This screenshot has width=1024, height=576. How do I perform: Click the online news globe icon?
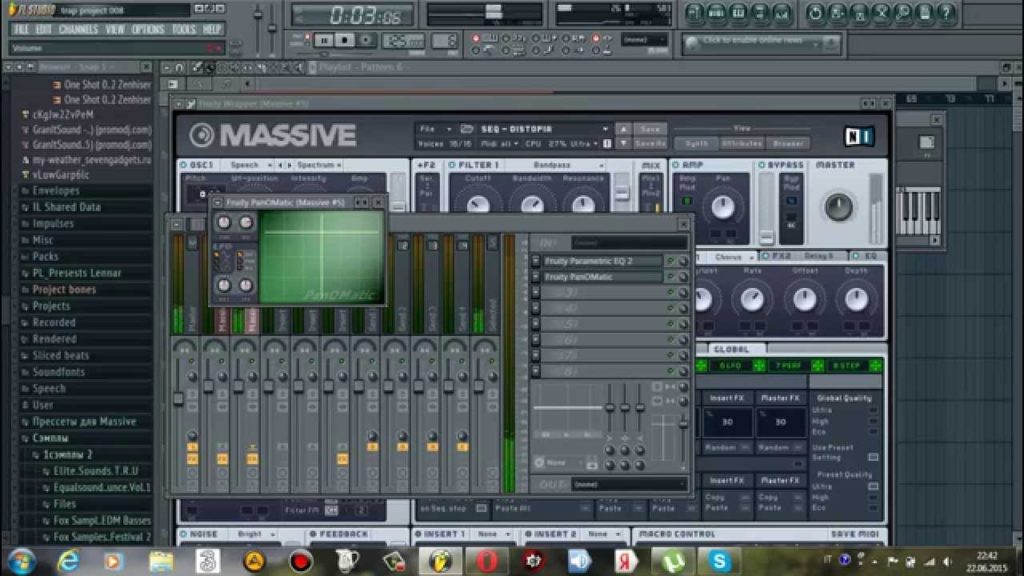(x=692, y=44)
